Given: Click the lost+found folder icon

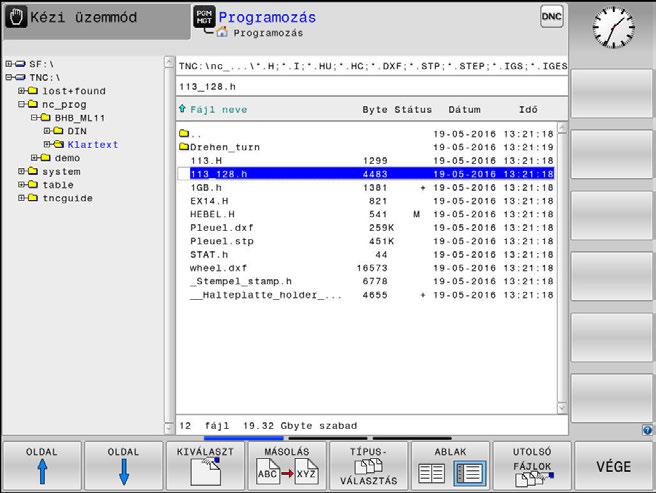Looking at the screenshot, I should pos(33,90).
